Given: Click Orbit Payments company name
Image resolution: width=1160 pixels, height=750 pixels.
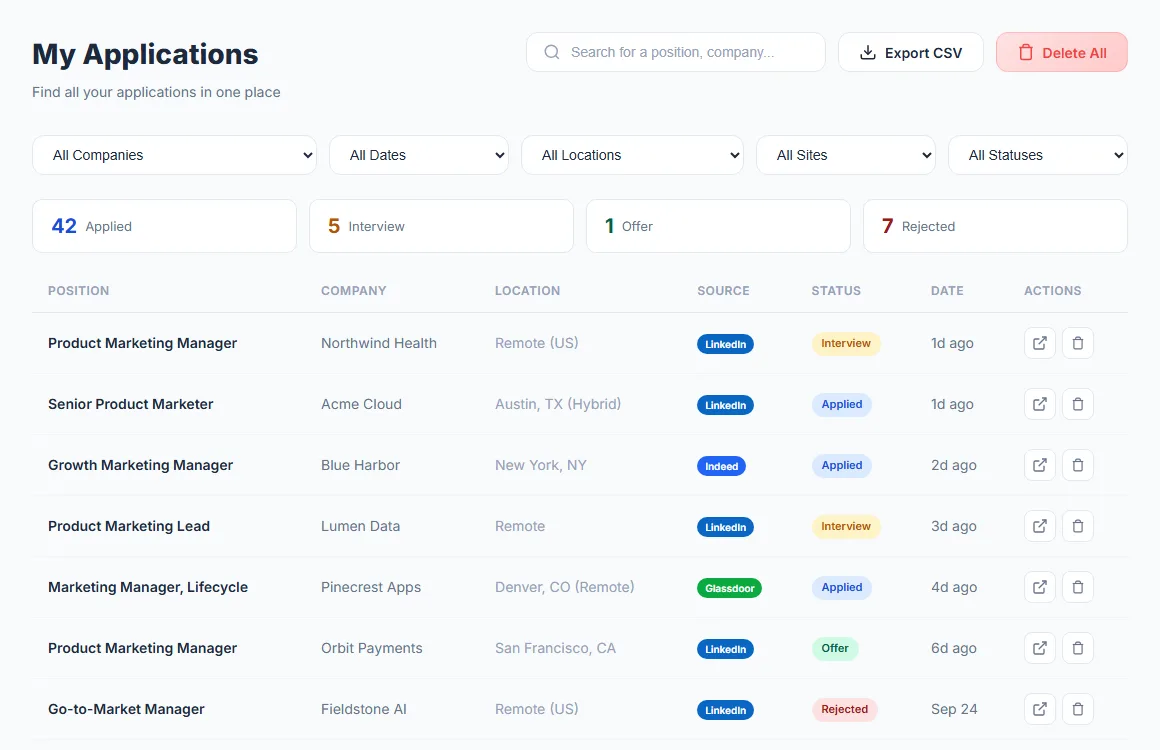Looking at the screenshot, I should (371, 648).
